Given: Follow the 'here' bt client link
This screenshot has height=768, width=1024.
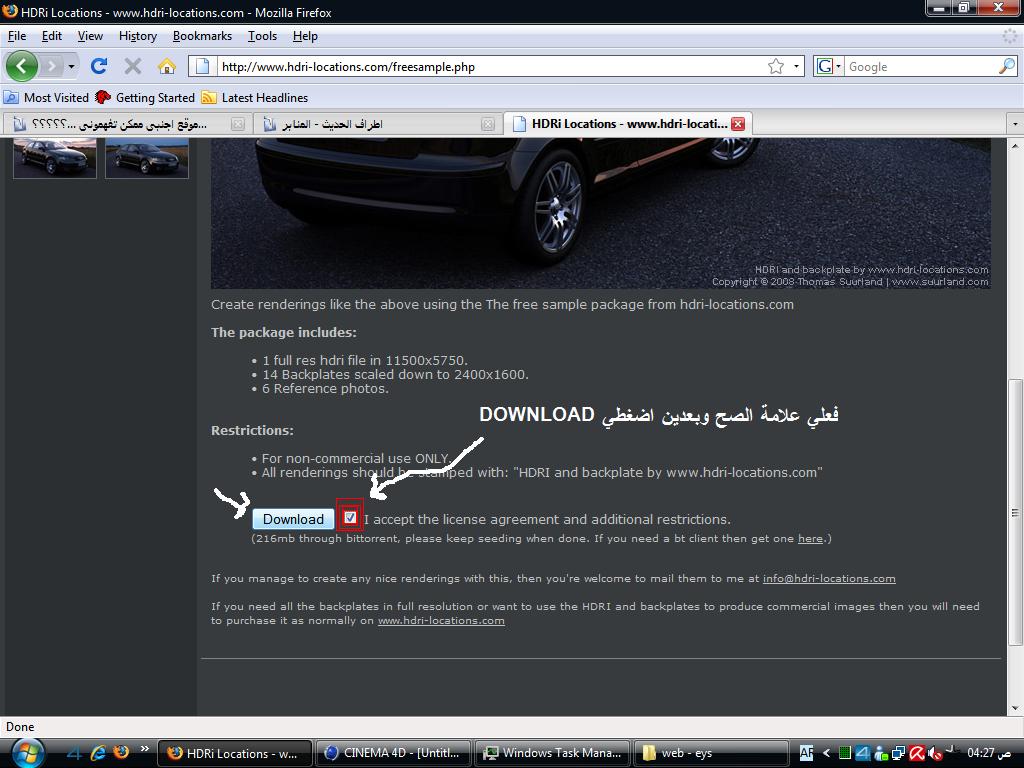Looking at the screenshot, I should pos(810,539).
